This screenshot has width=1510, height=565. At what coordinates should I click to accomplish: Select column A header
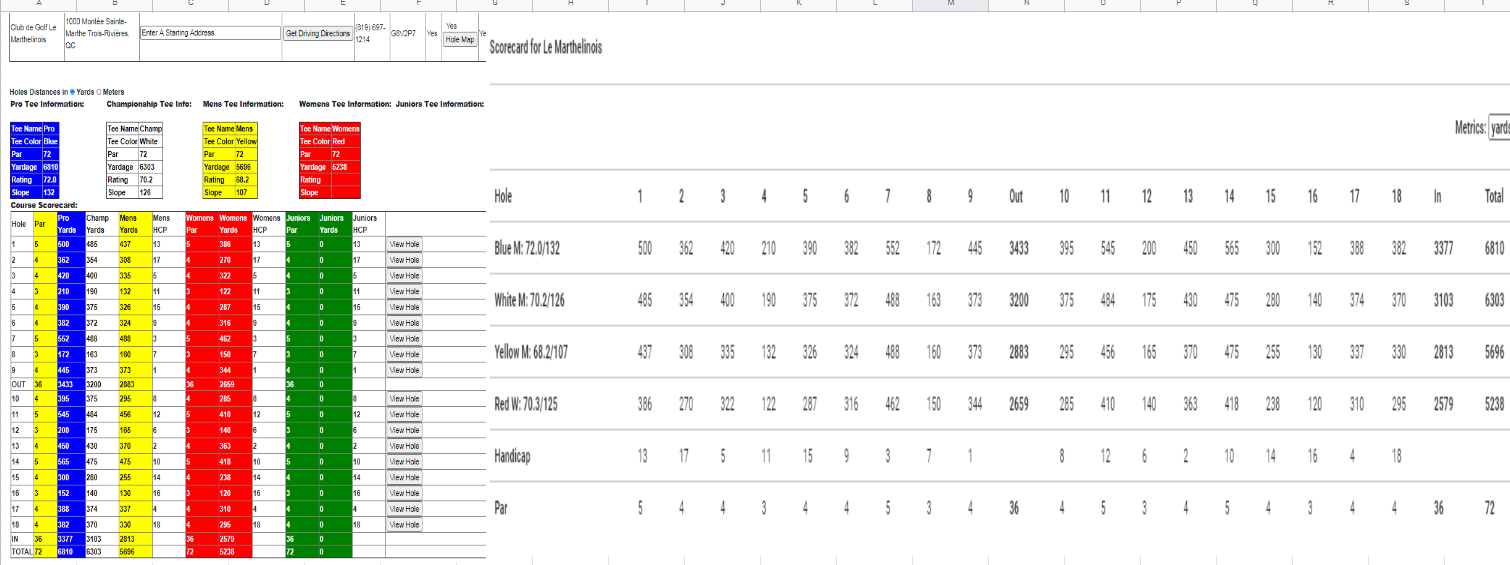click(x=36, y=4)
